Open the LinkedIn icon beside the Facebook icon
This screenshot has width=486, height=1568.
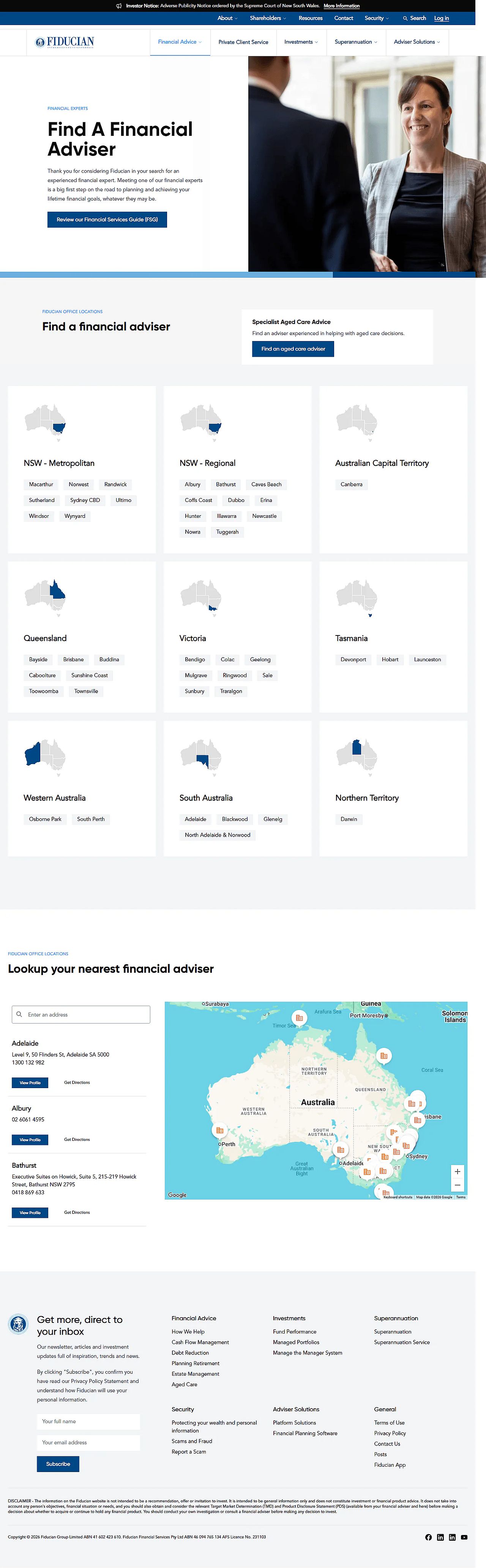[x=440, y=1537]
